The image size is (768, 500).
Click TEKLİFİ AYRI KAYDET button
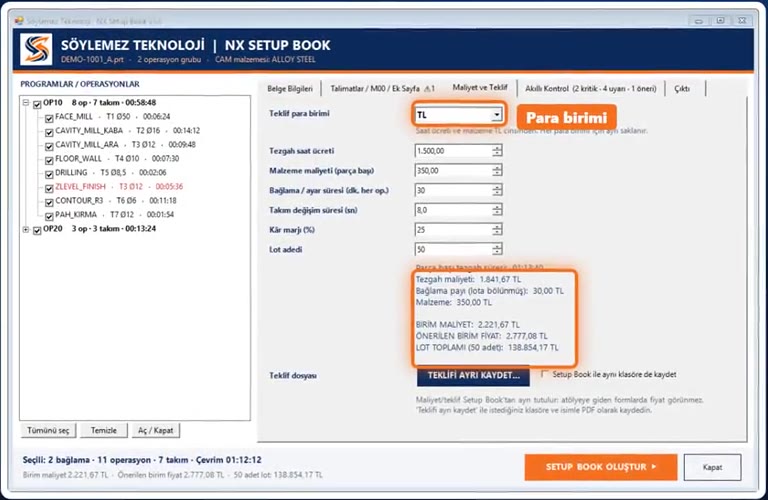(473, 376)
